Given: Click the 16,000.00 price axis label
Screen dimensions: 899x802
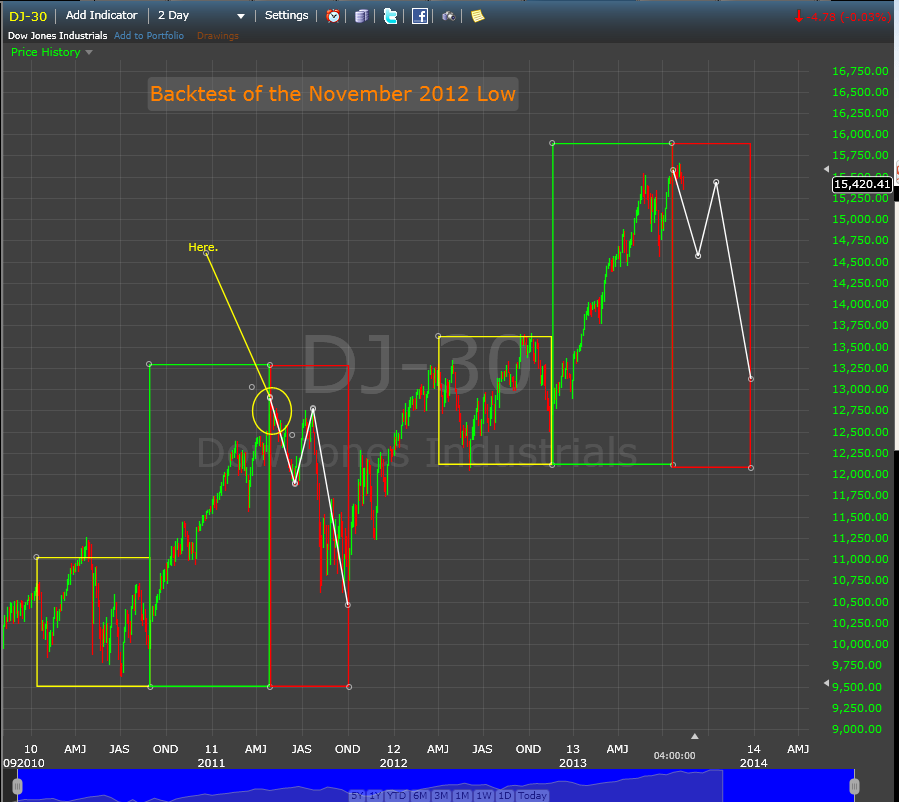Looking at the screenshot, I should (x=860, y=134).
